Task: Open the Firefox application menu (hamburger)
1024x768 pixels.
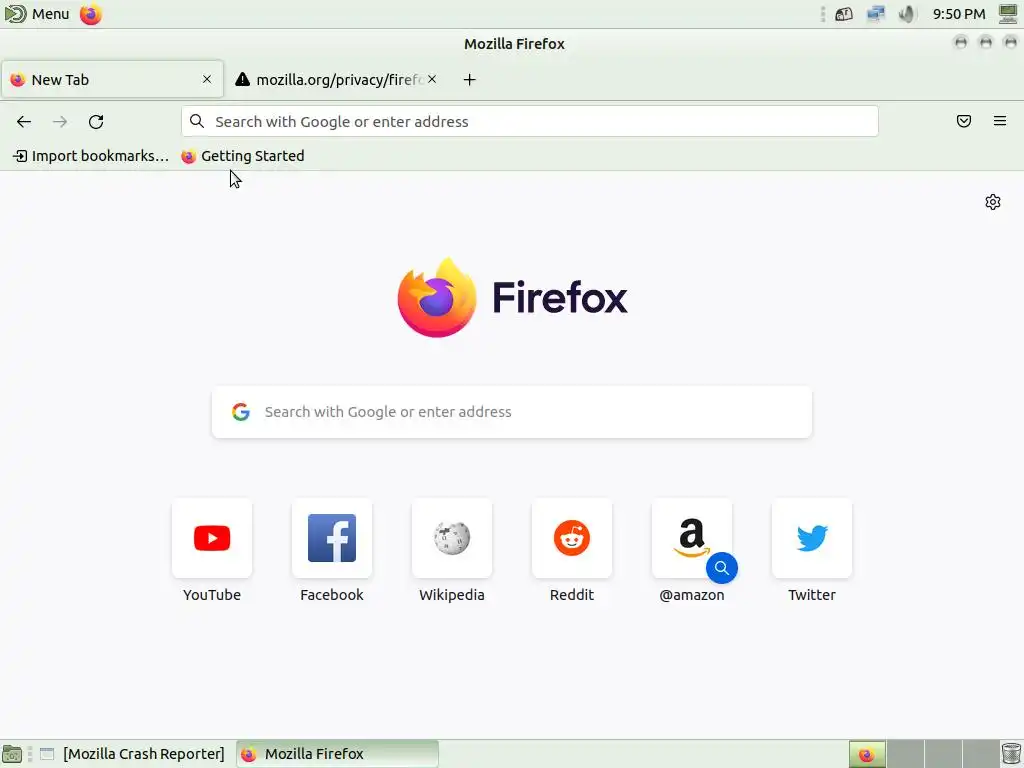Action: pos(1000,121)
